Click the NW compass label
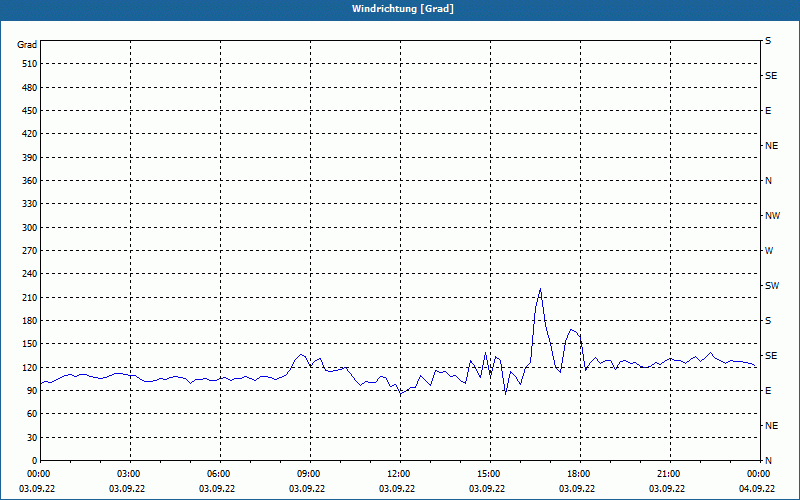The width and height of the screenshot is (800, 500). click(x=772, y=216)
